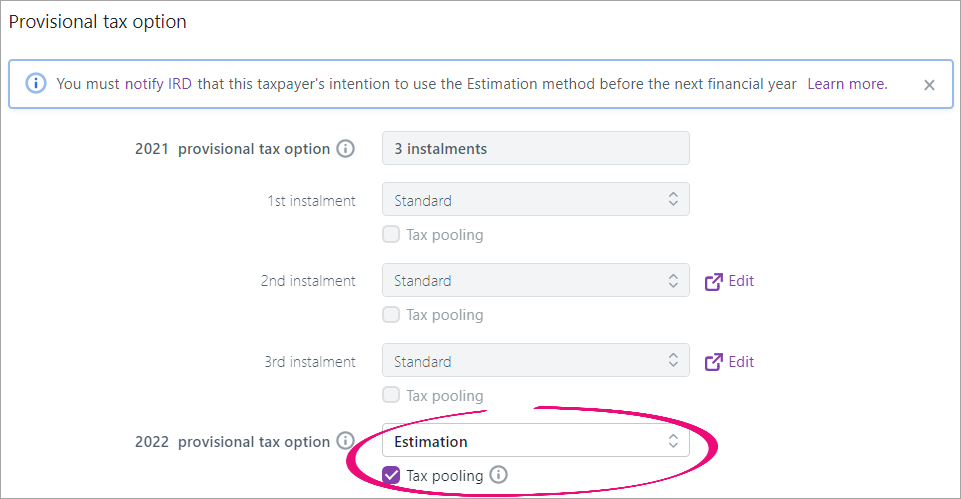961x499 pixels.
Task: Uncheck Tax pooling for 2022 provisional tax
Action: 391,475
